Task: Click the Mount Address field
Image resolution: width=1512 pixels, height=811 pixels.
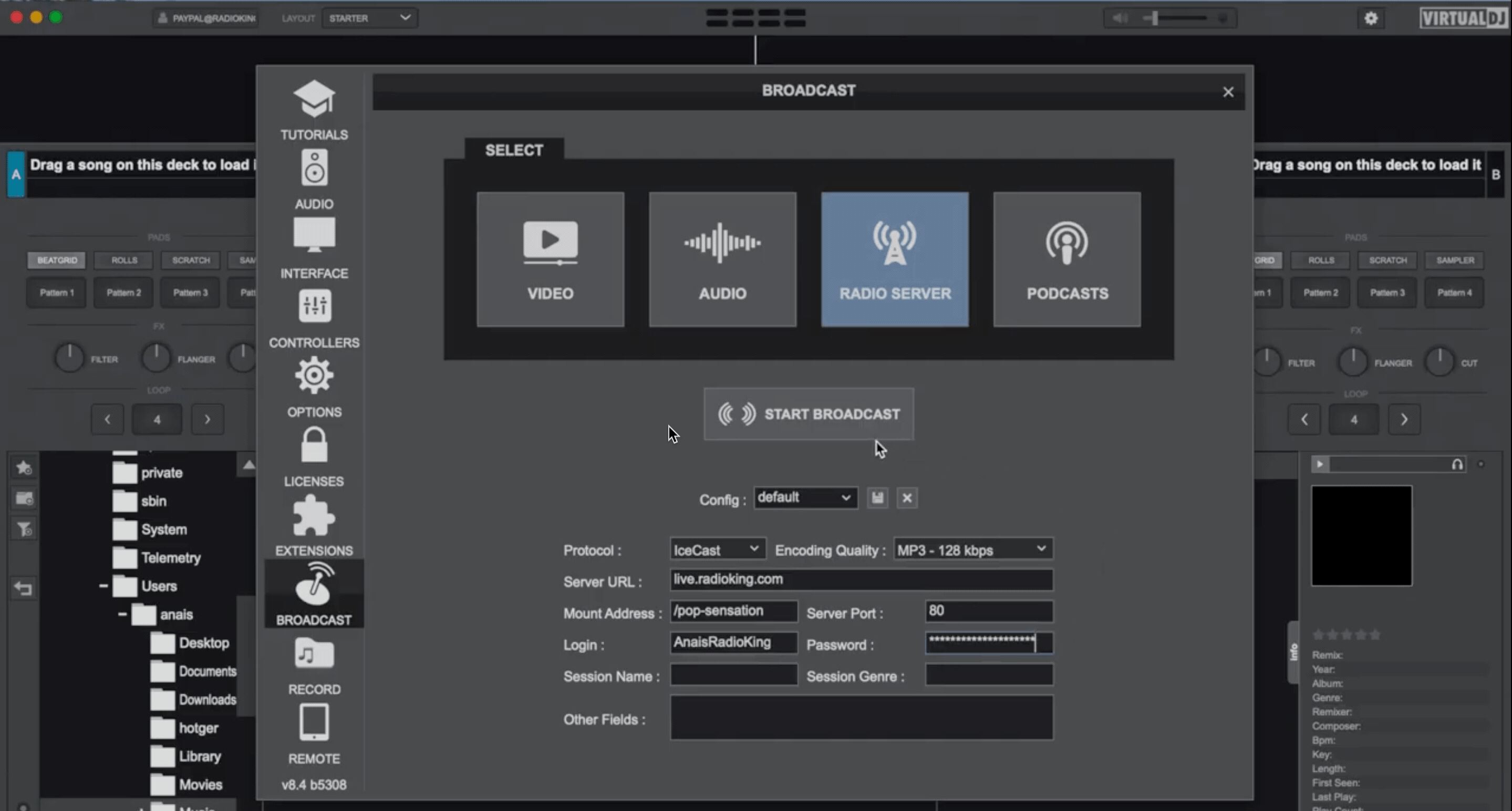Action: click(x=734, y=611)
